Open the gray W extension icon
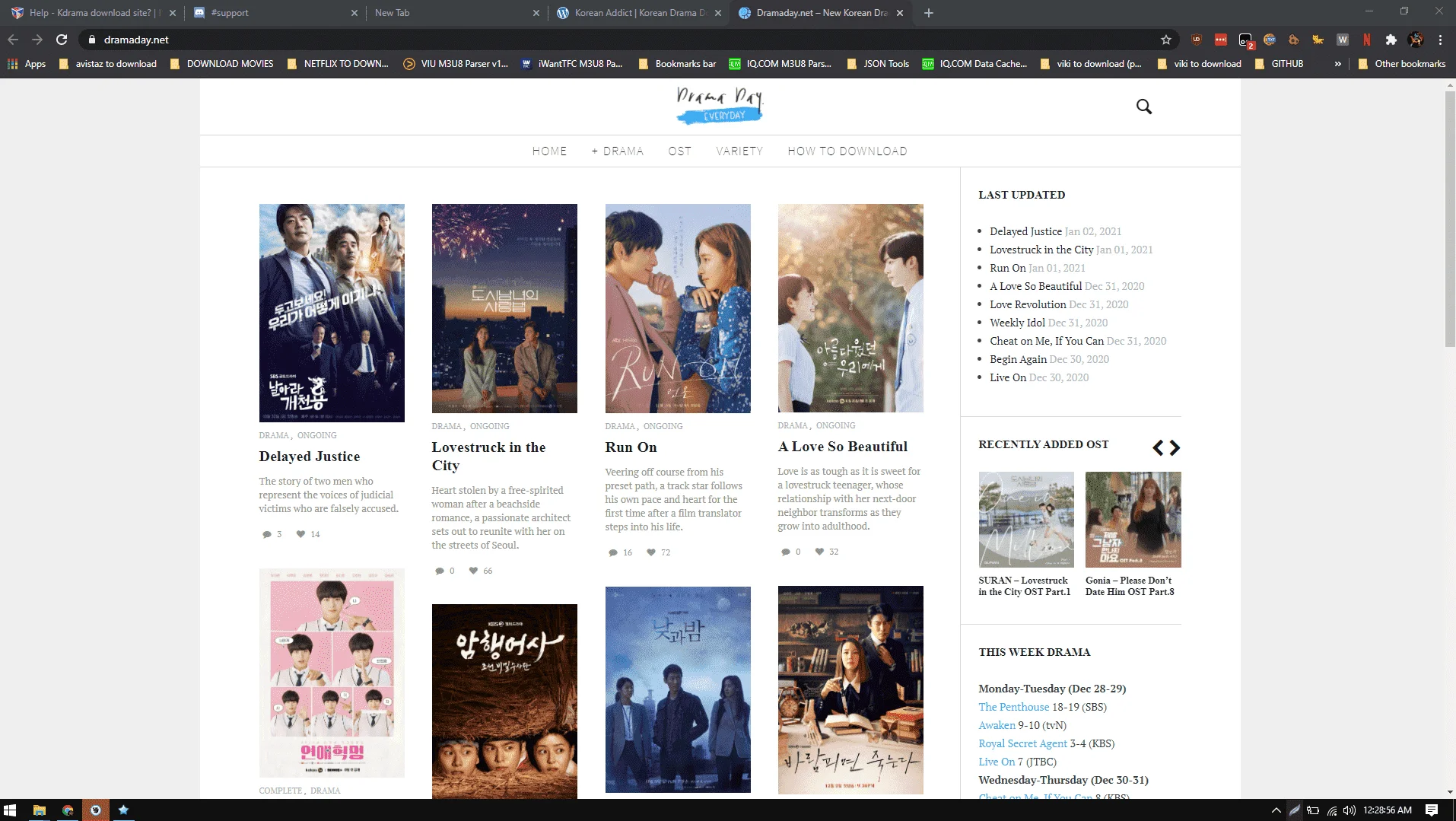The image size is (1456, 821). [1343, 40]
